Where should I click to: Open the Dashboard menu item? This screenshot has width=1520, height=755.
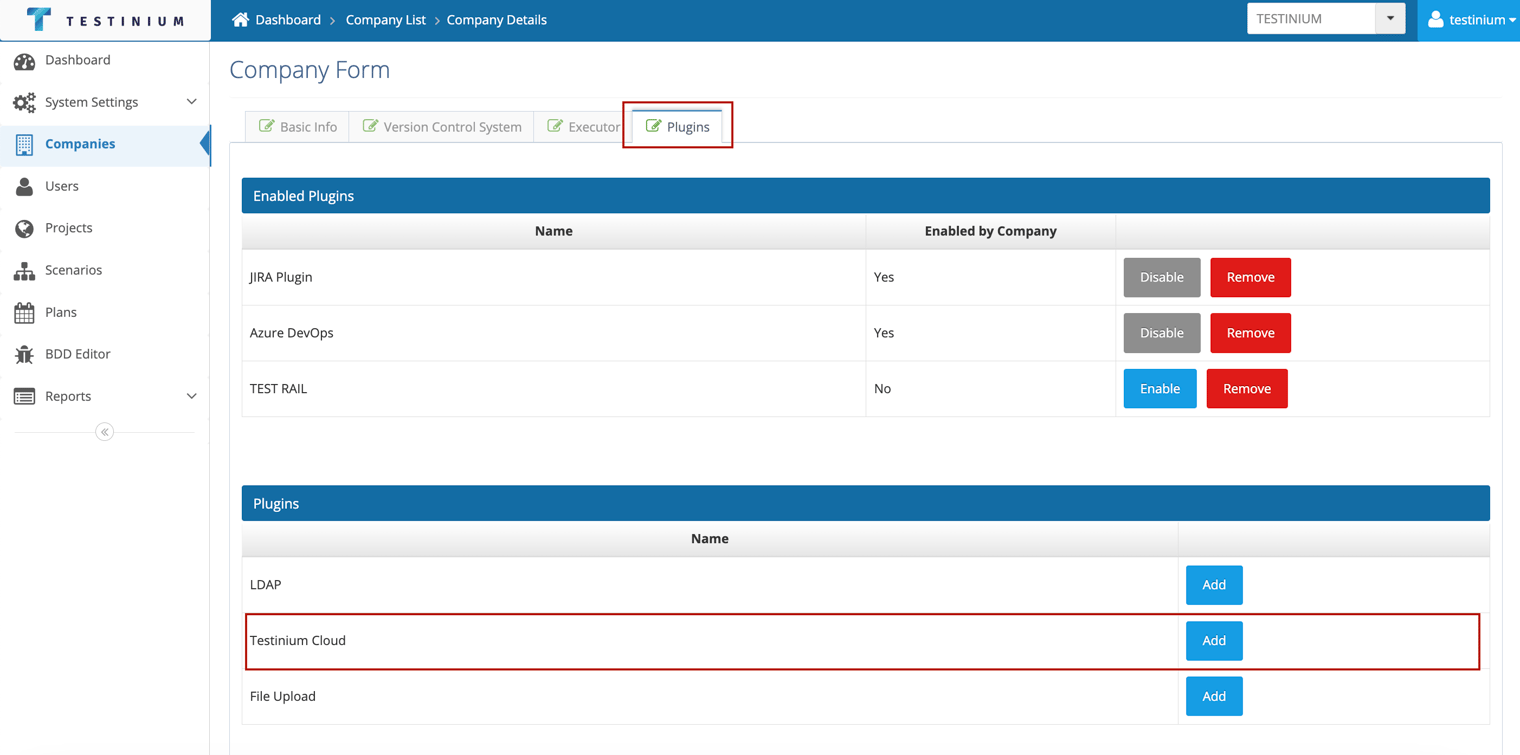105,60
